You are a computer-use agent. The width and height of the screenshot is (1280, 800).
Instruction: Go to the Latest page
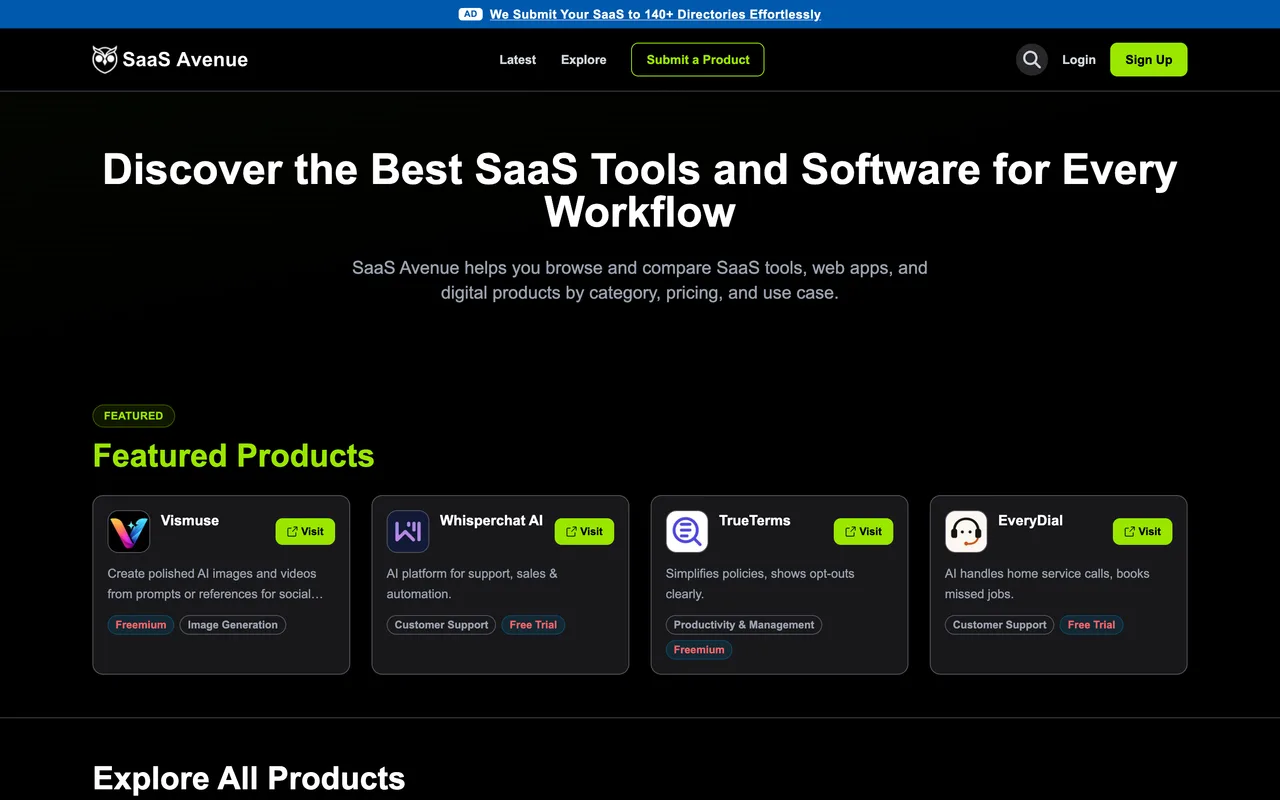pos(518,60)
